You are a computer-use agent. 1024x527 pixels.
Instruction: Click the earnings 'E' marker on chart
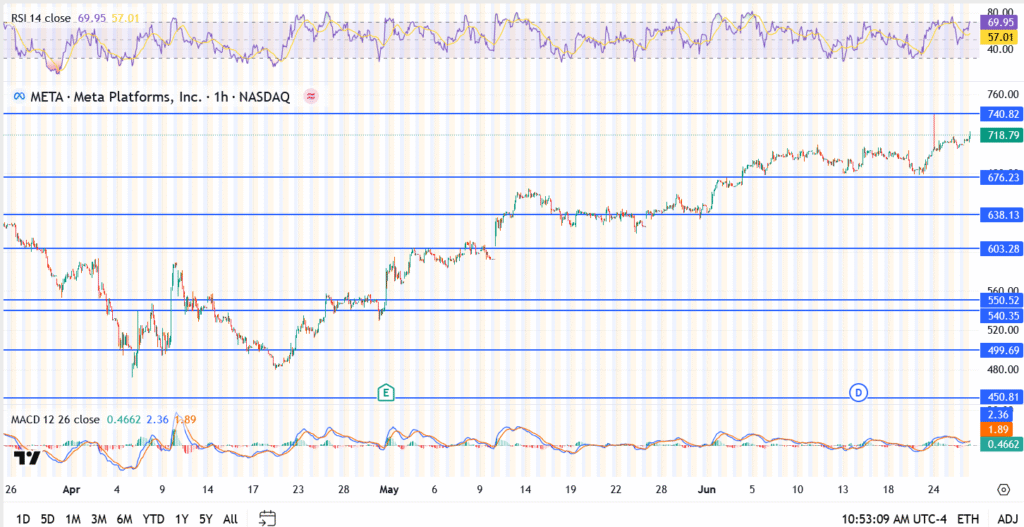point(384,393)
